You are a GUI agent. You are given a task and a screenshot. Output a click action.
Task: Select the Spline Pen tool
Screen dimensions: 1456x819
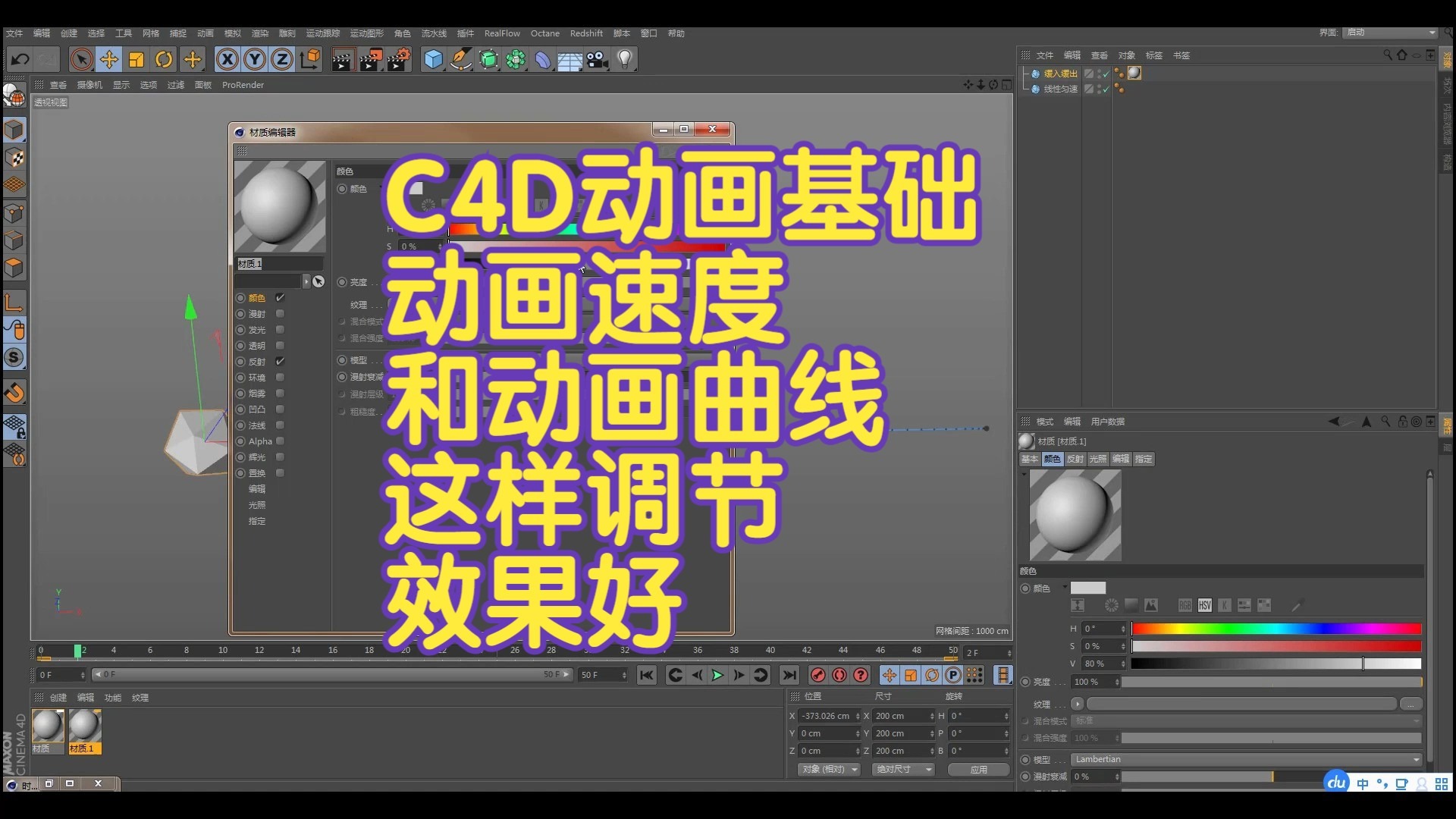pos(461,59)
